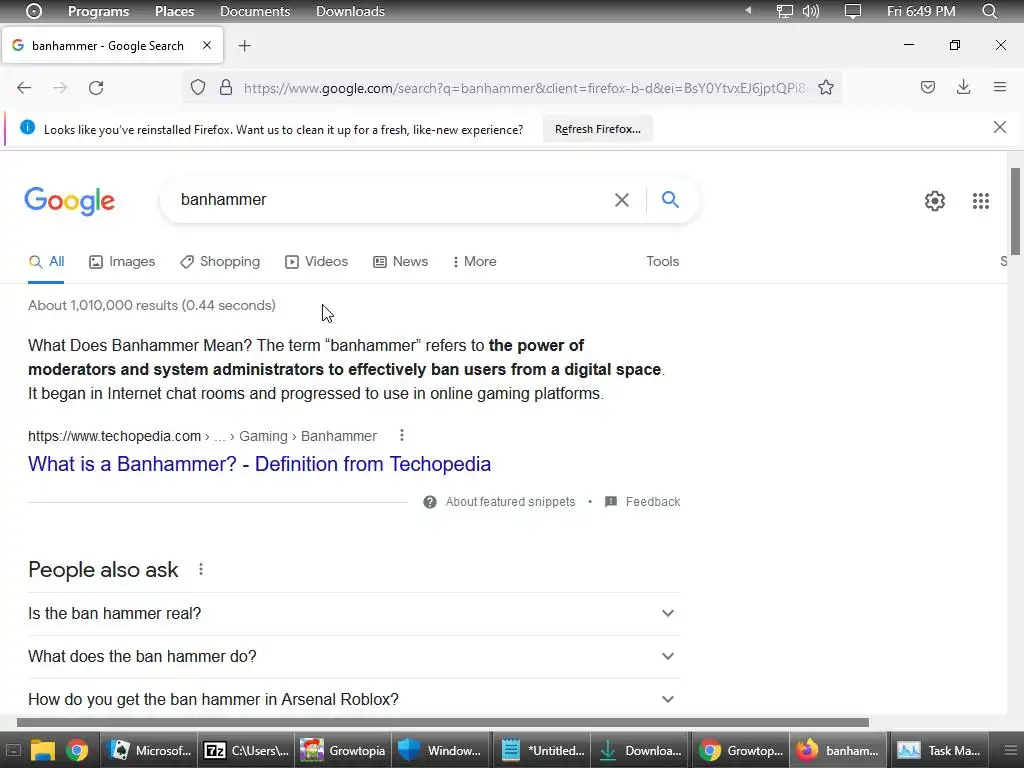This screenshot has height=768, width=1024.
Task: Switch to Task Manager taskbar window
Action: click(938, 750)
